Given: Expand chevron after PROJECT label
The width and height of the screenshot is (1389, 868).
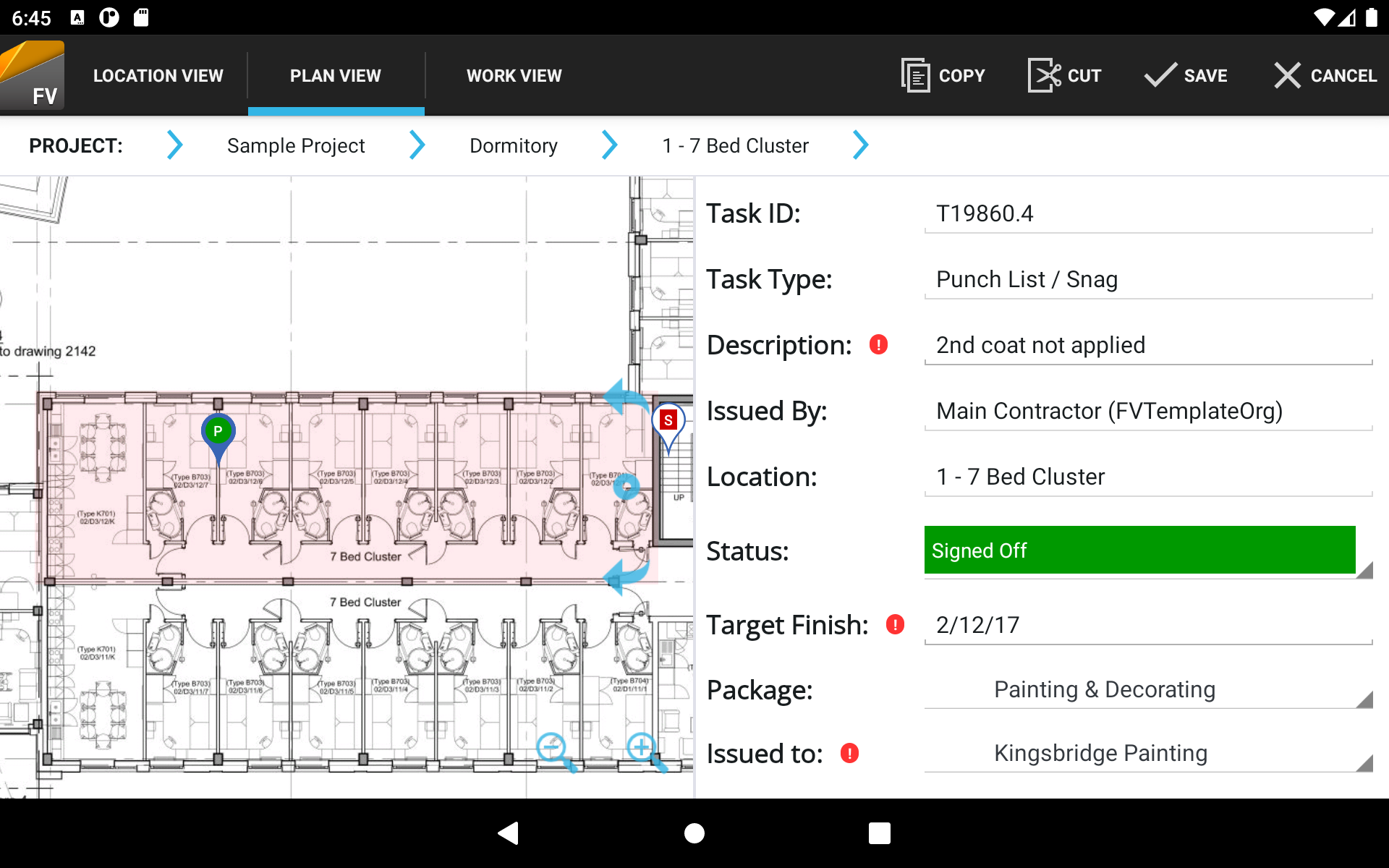Looking at the screenshot, I should click(x=174, y=145).
